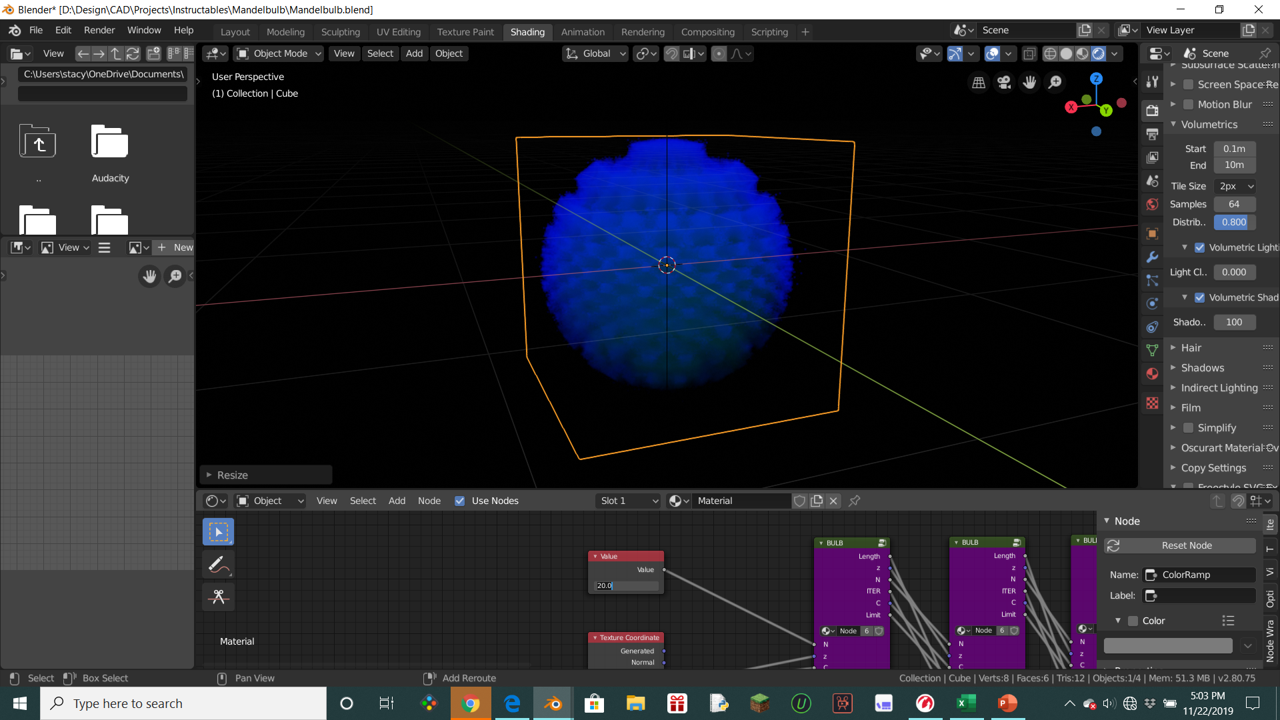
Task: Switch to the UV Editing workspace tab
Action: click(398, 32)
